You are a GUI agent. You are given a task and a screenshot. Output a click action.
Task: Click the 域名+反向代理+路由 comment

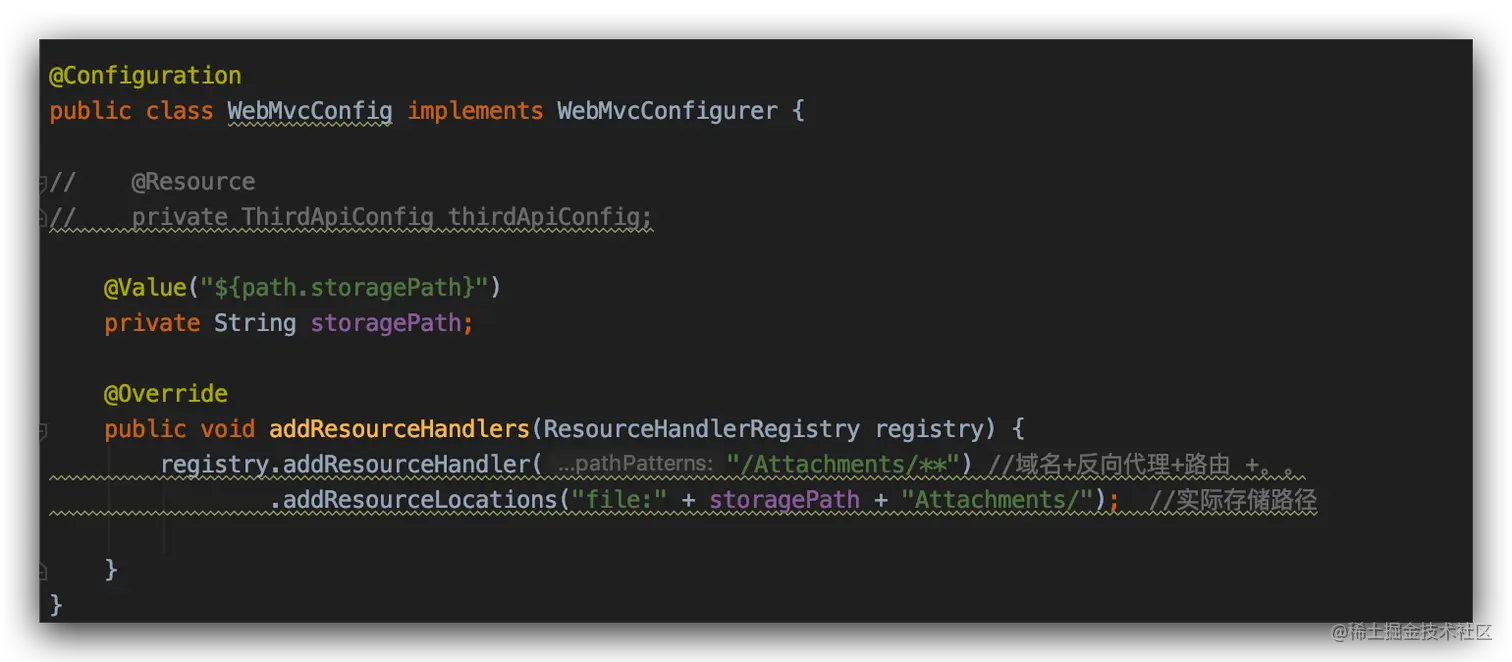click(x=1145, y=465)
